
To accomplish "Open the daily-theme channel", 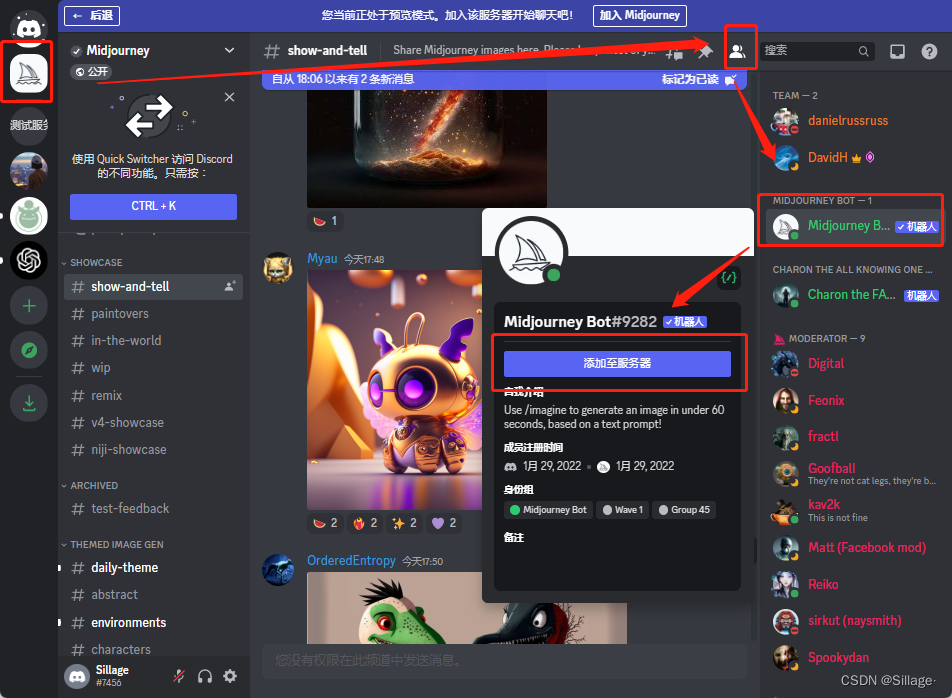I will pos(153,568).
